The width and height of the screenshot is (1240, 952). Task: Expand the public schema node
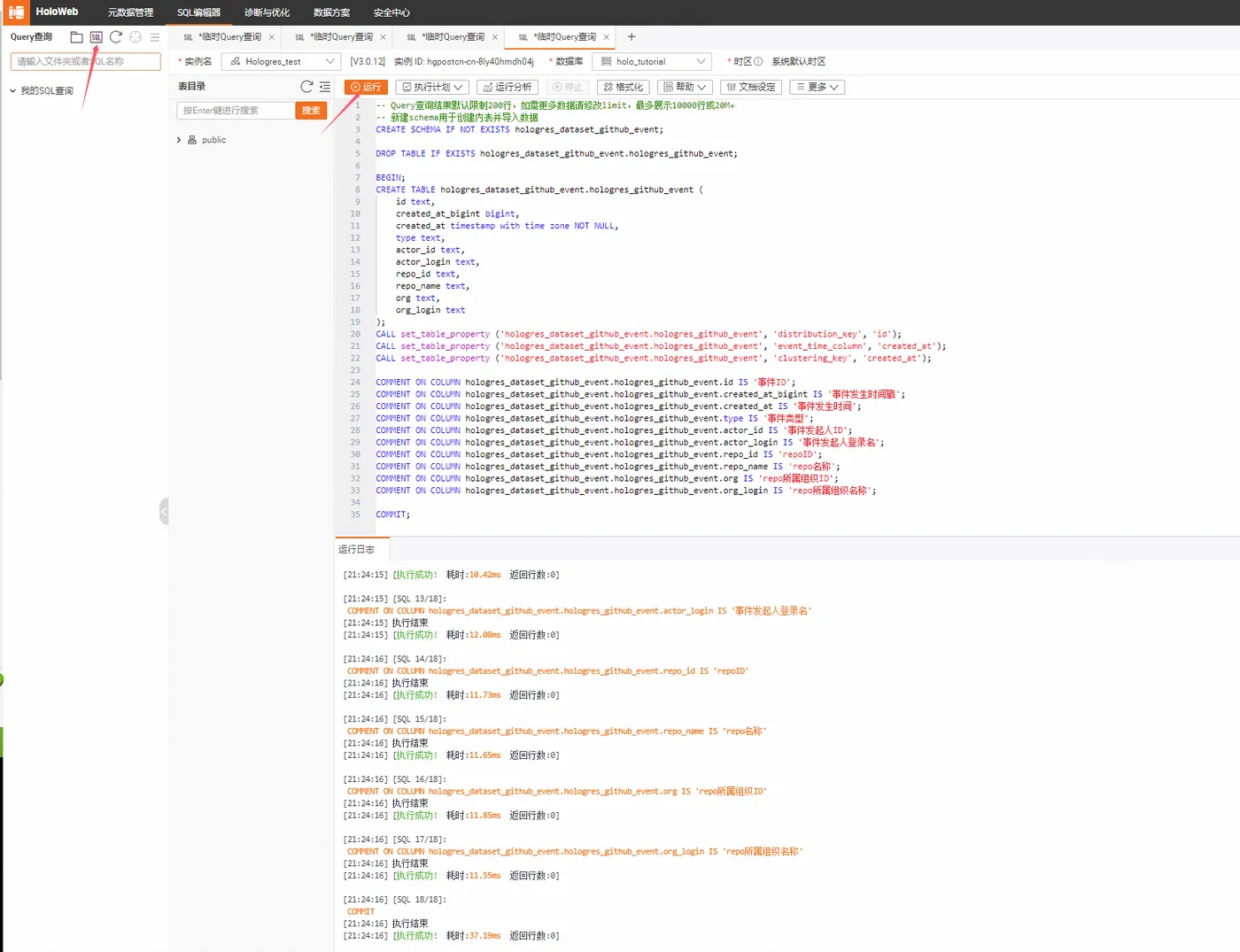click(x=179, y=140)
